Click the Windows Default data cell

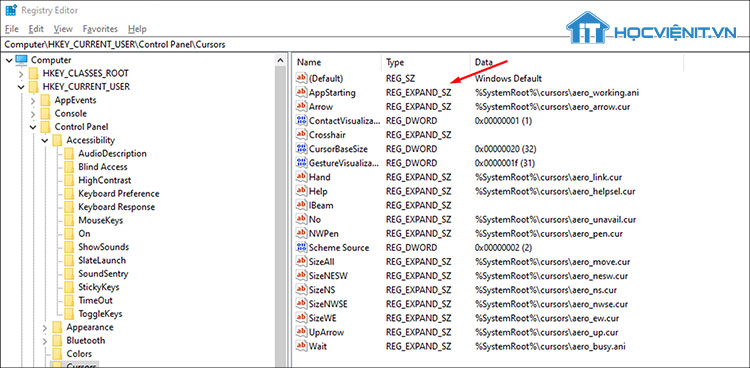[508, 78]
